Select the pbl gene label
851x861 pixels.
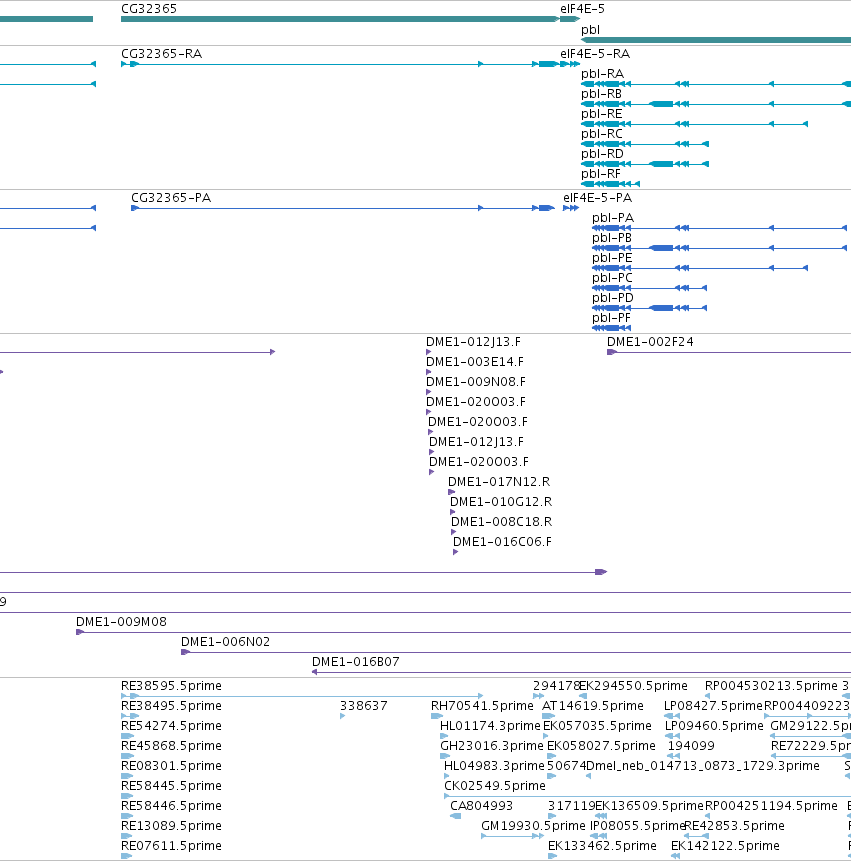click(590, 30)
